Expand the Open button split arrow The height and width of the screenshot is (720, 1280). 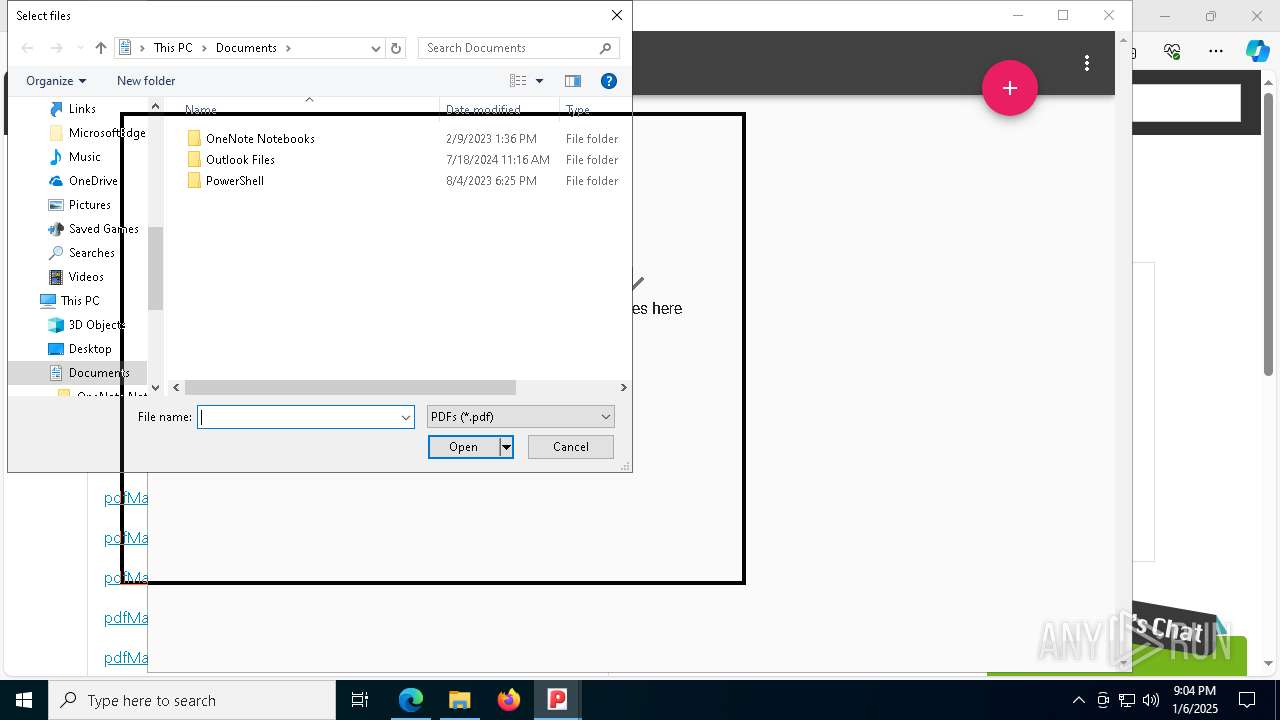click(506, 447)
